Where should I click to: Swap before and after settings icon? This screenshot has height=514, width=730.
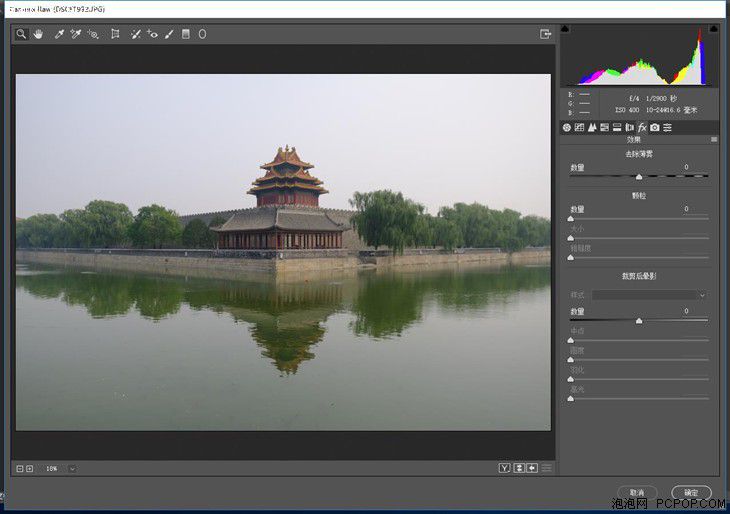click(x=519, y=468)
